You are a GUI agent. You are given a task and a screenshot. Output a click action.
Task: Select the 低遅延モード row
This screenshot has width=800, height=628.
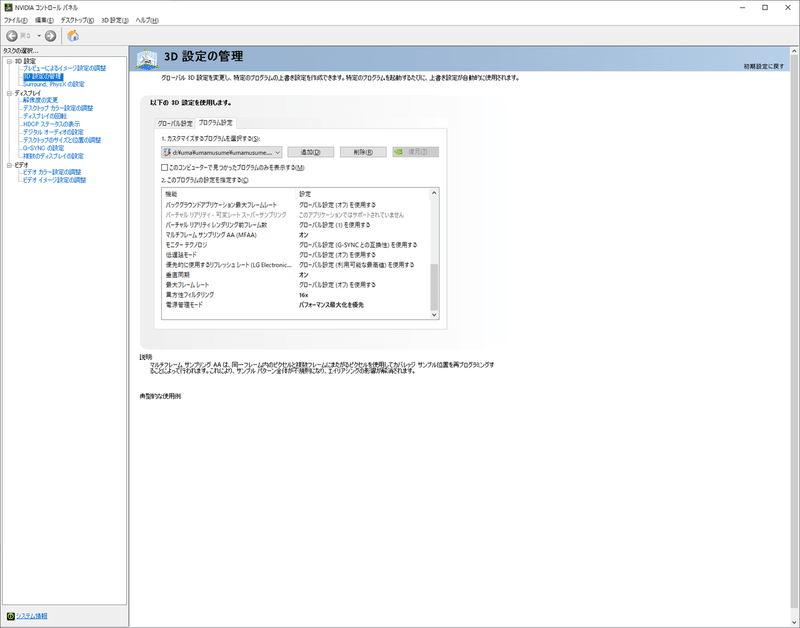coord(296,255)
